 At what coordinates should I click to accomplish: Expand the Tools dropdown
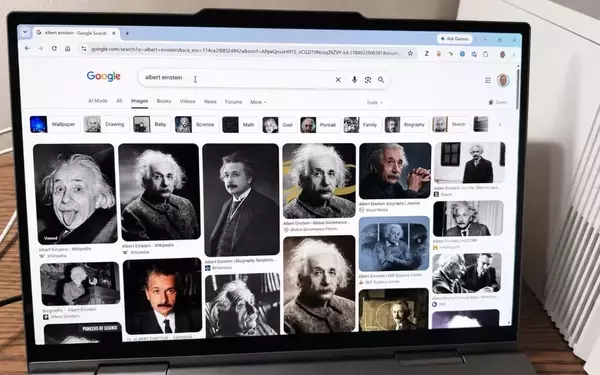[375, 103]
